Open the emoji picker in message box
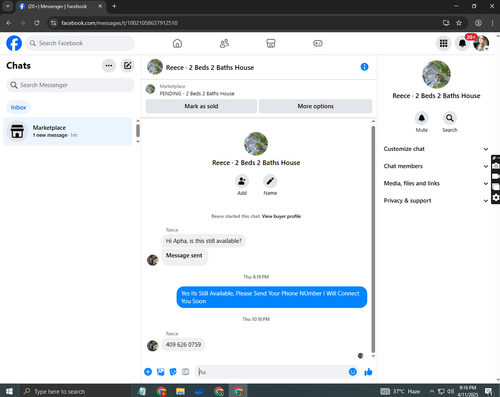500x397 pixels. [x=352, y=372]
